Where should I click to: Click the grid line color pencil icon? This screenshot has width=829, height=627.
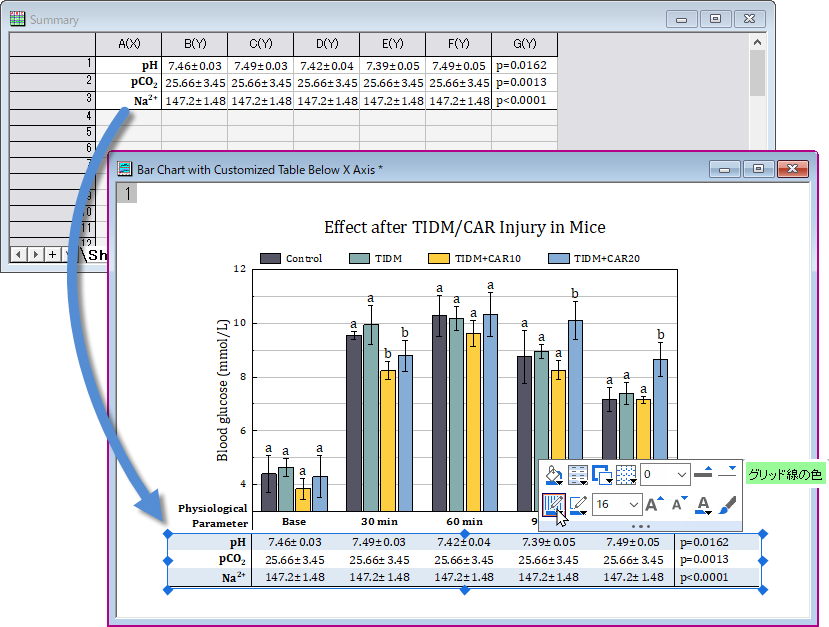click(554, 504)
